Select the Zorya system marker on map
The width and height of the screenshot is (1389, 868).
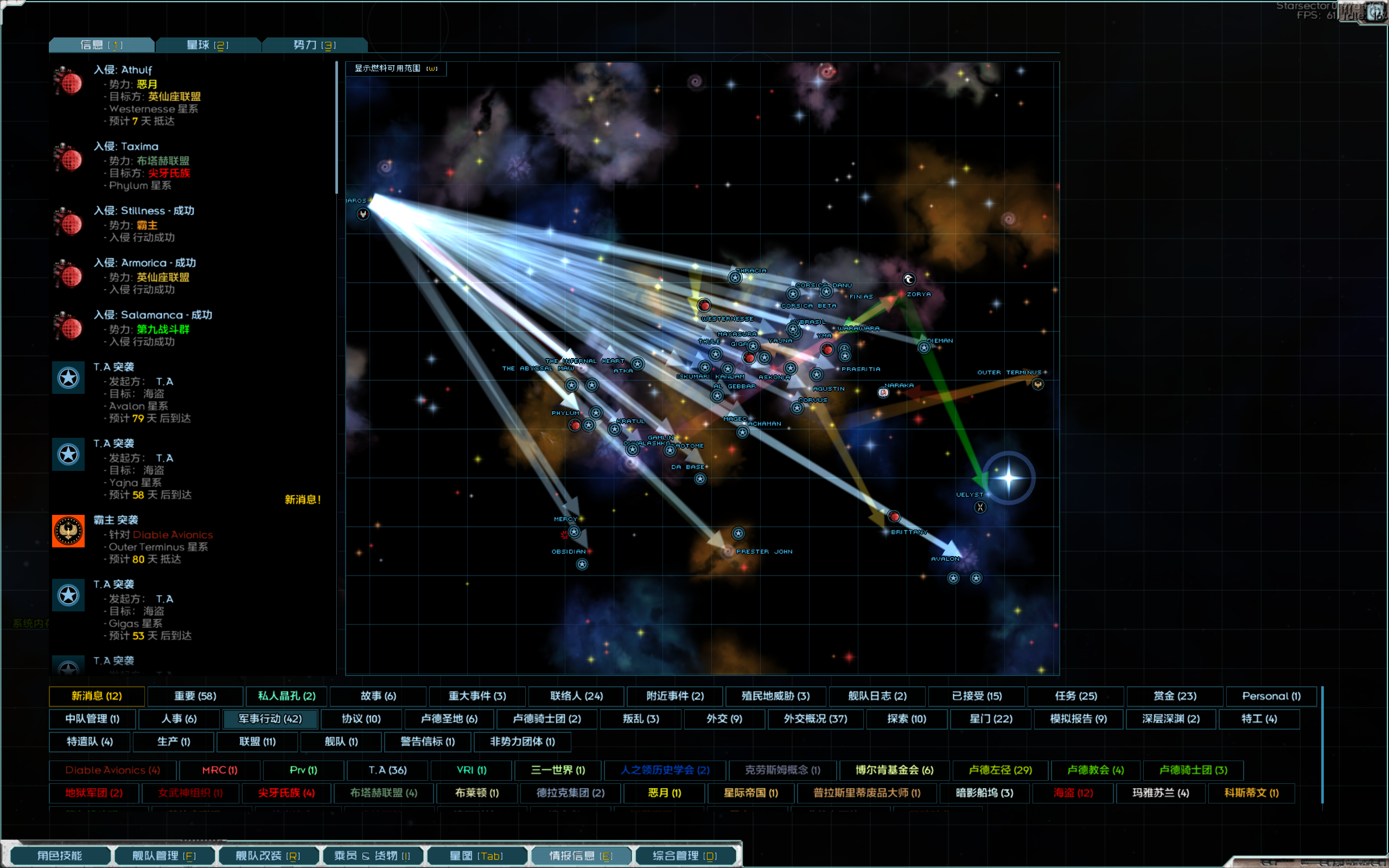point(909,279)
